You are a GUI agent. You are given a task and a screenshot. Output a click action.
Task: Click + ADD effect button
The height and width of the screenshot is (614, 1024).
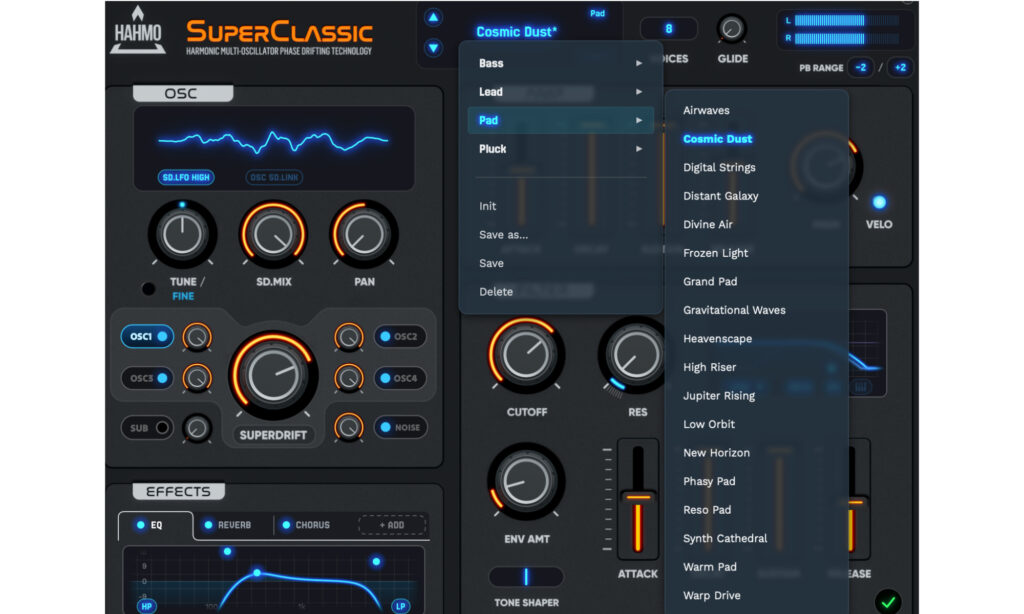(x=392, y=525)
